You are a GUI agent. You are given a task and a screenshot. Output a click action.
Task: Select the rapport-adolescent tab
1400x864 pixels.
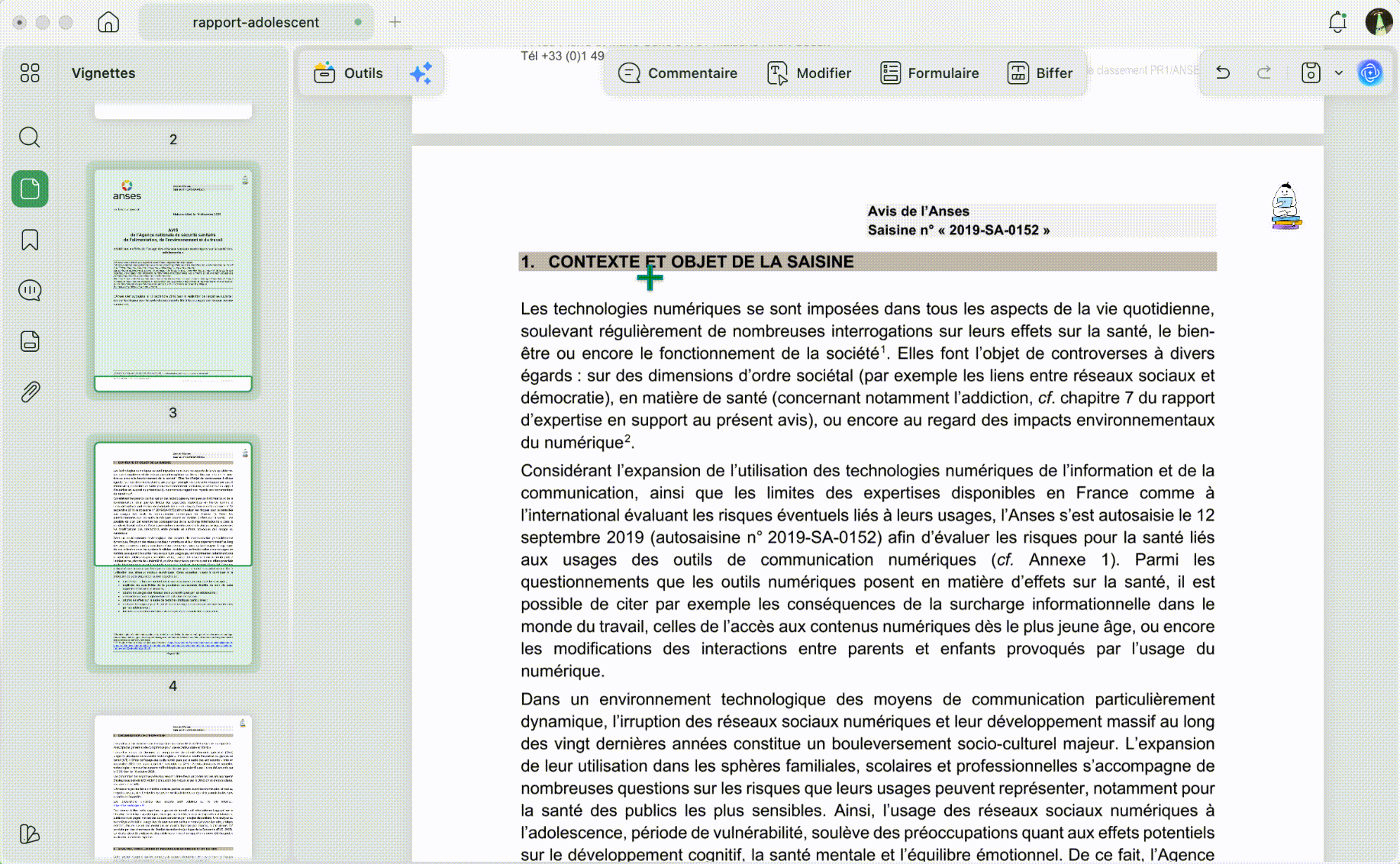pyautogui.click(x=256, y=22)
